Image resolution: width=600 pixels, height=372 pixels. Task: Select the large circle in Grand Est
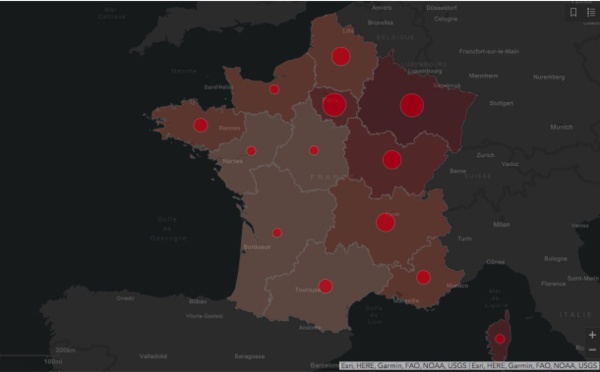[x=412, y=105]
